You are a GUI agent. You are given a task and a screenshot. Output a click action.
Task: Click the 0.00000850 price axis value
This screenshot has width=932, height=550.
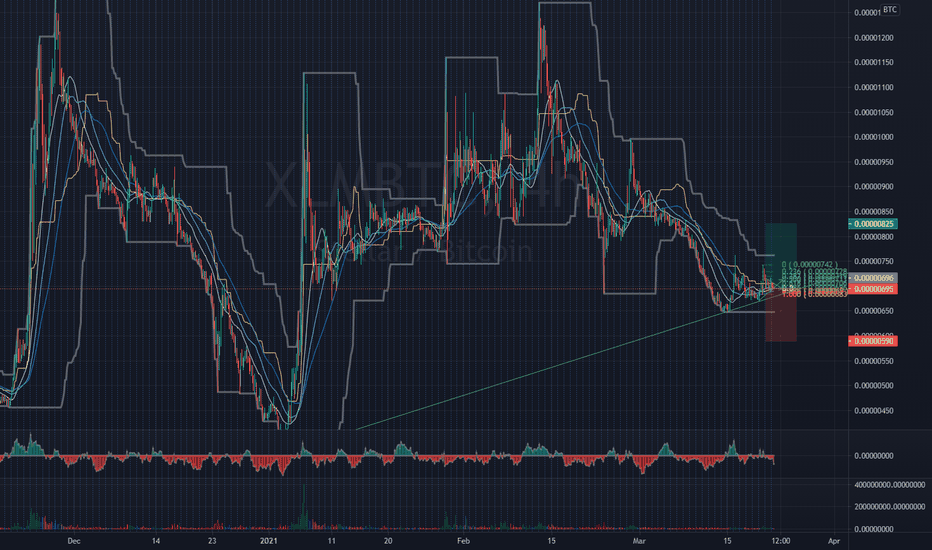pyautogui.click(x=874, y=212)
